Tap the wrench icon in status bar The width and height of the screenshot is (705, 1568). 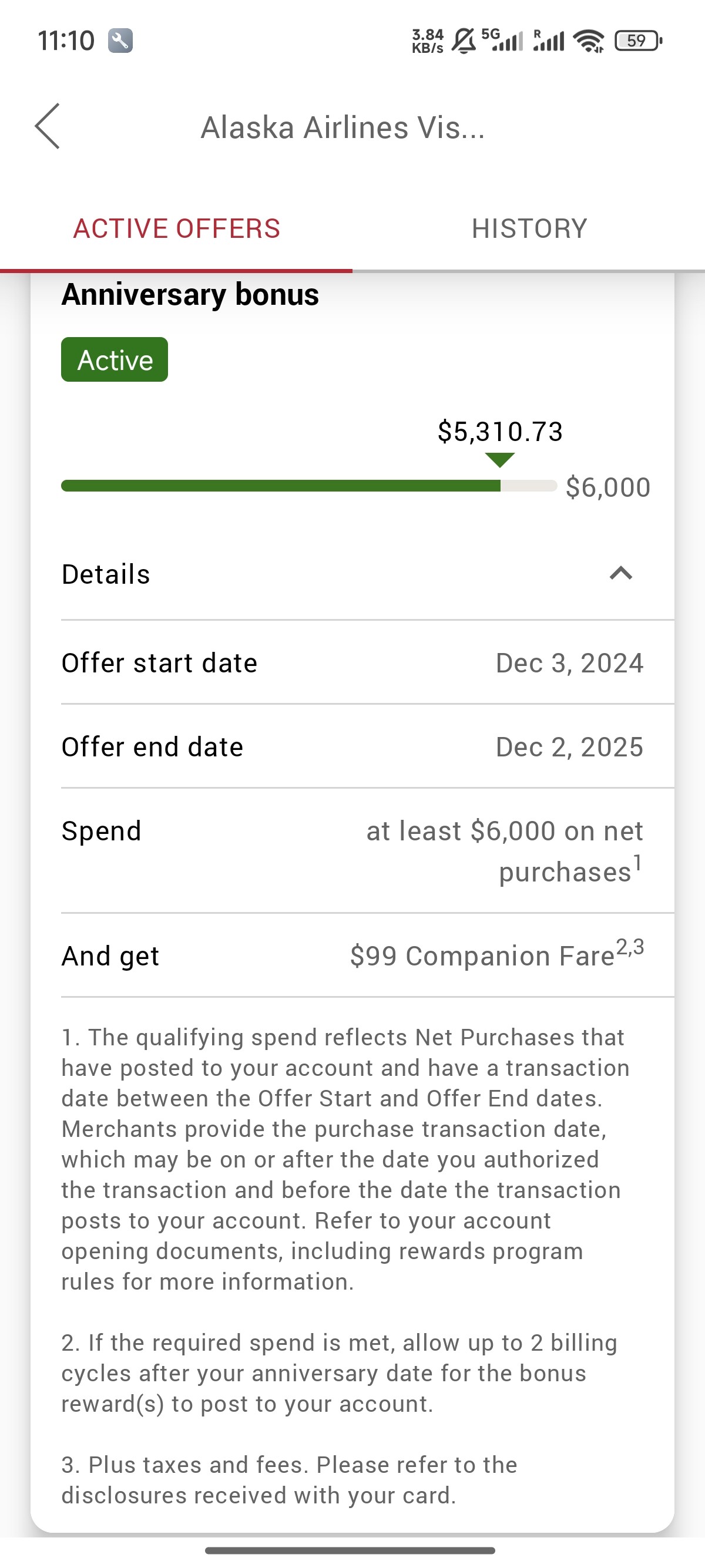point(120,41)
